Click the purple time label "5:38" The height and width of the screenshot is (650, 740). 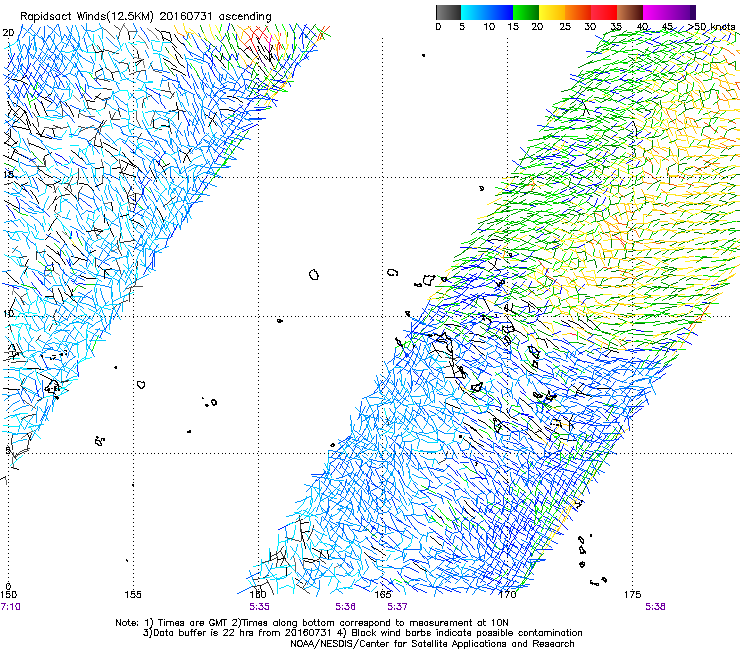pos(656,607)
